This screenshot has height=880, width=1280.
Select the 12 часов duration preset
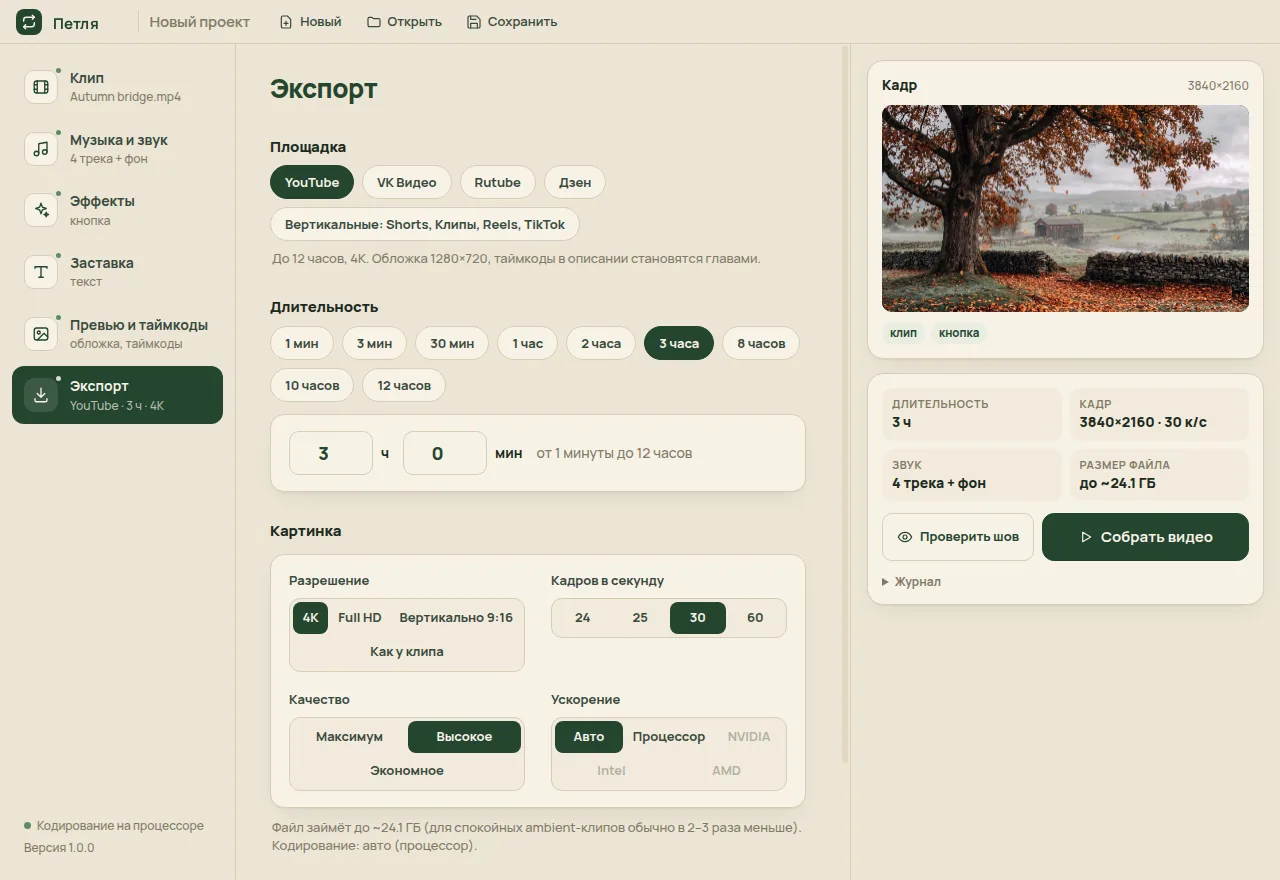point(404,385)
